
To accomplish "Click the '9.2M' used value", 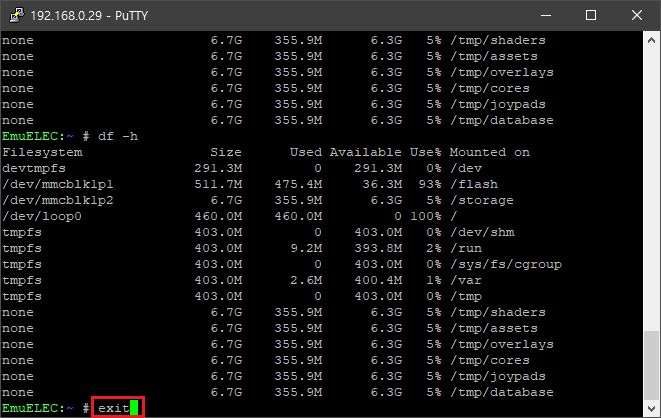I will 306,249.
